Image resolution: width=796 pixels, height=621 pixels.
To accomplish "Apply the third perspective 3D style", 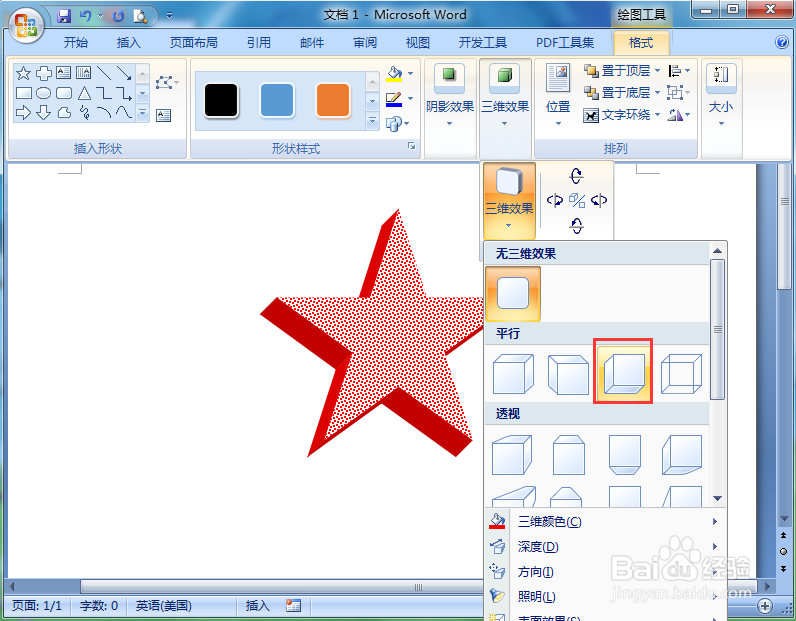I will 624,455.
